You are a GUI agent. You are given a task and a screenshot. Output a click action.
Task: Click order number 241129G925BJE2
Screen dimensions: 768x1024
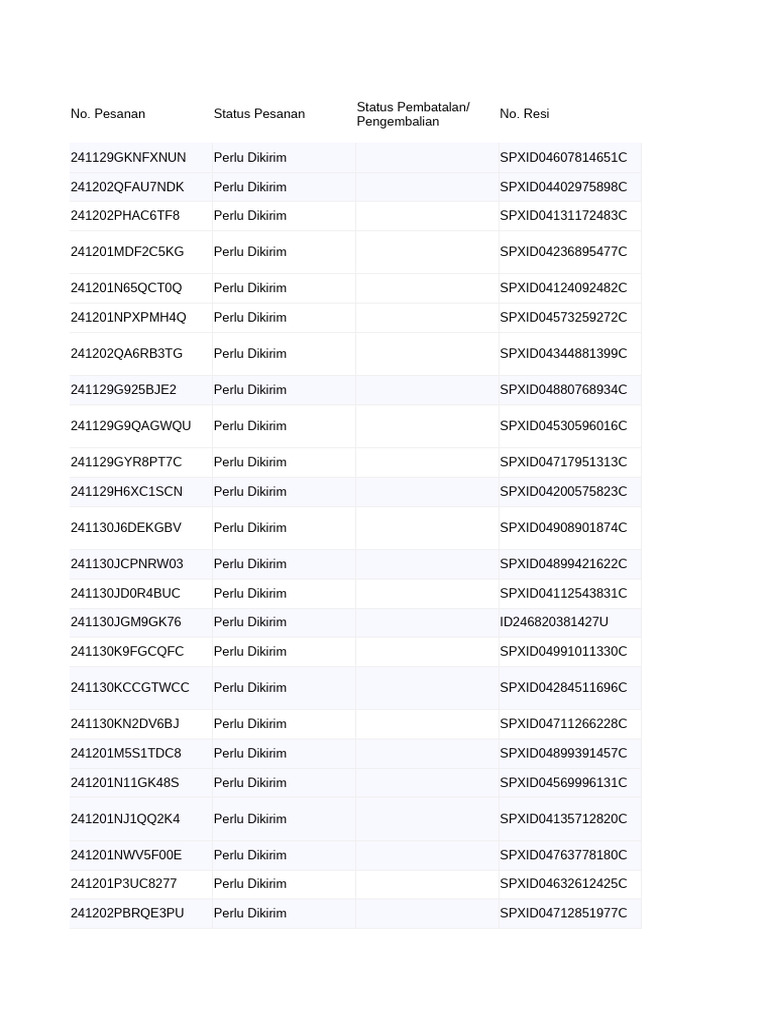pyautogui.click(x=123, y=390)
